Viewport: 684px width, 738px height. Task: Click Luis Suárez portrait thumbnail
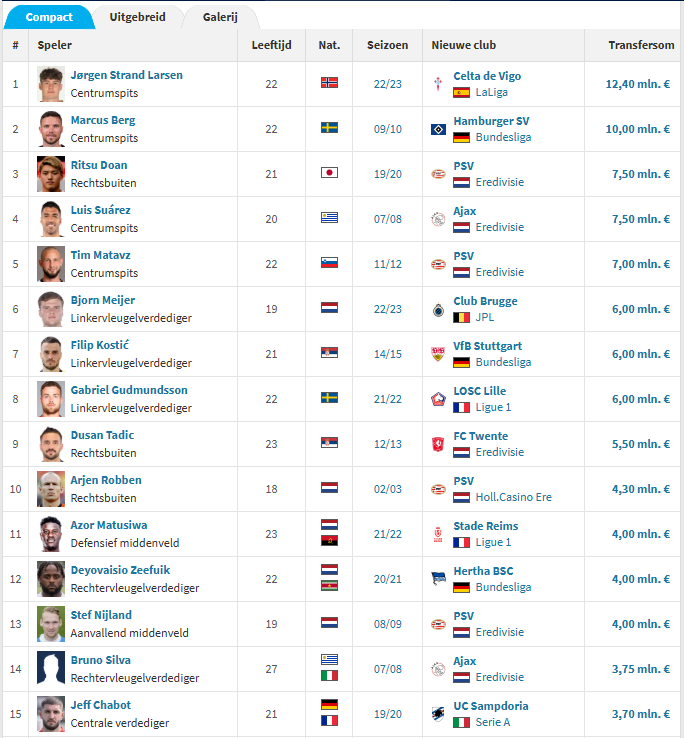click(51, 219)
